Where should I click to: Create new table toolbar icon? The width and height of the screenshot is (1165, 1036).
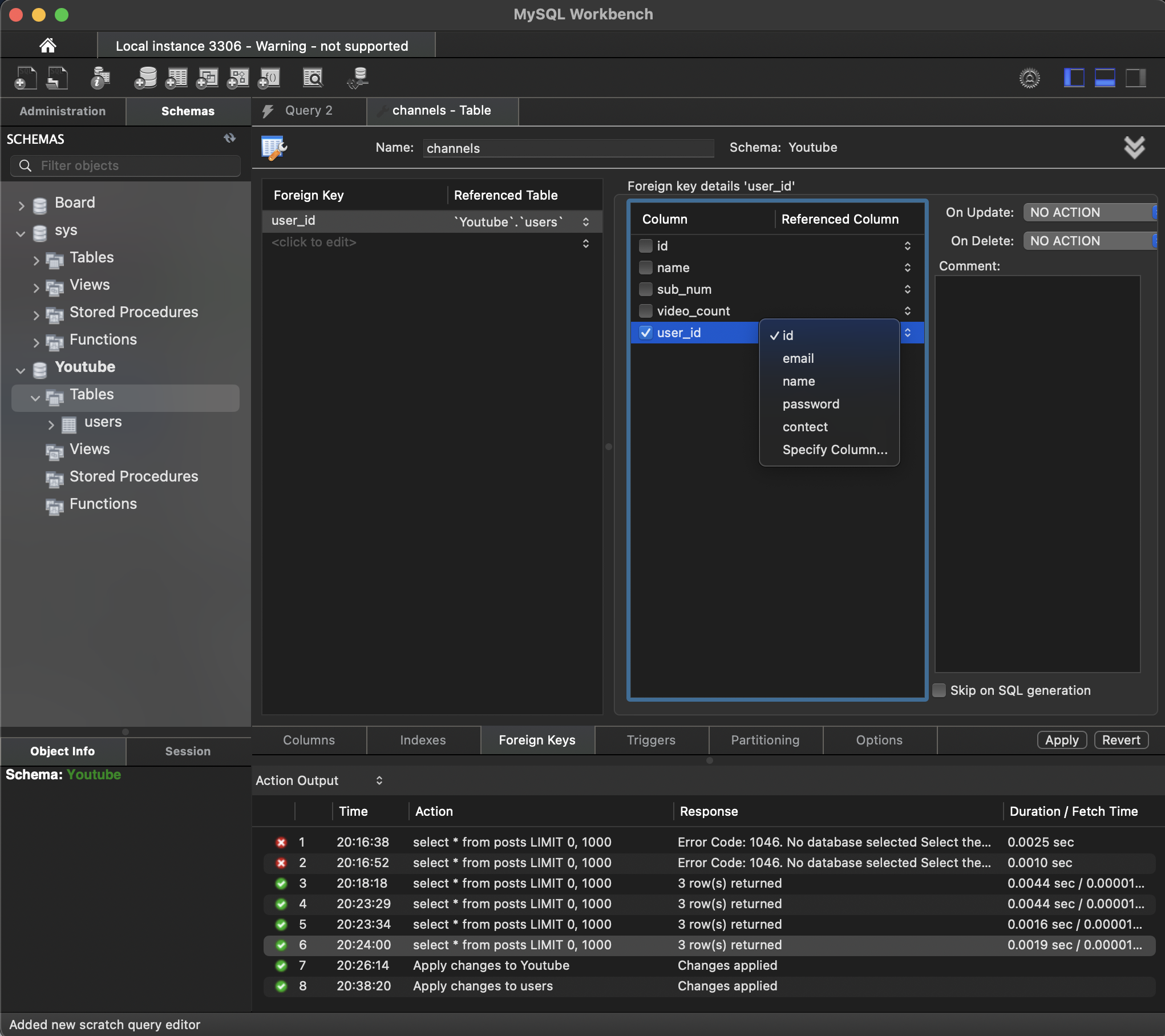[x=176, y=78]
